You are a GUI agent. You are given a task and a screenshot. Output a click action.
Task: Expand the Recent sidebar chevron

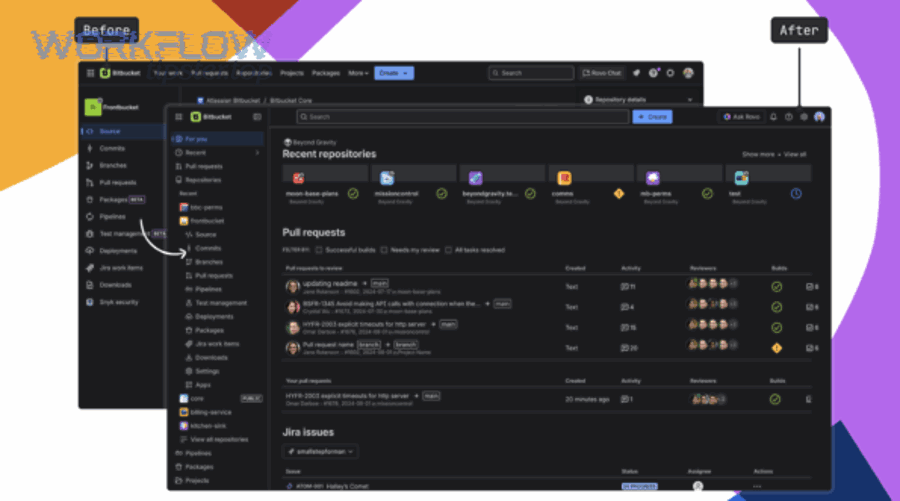point(257,153)
